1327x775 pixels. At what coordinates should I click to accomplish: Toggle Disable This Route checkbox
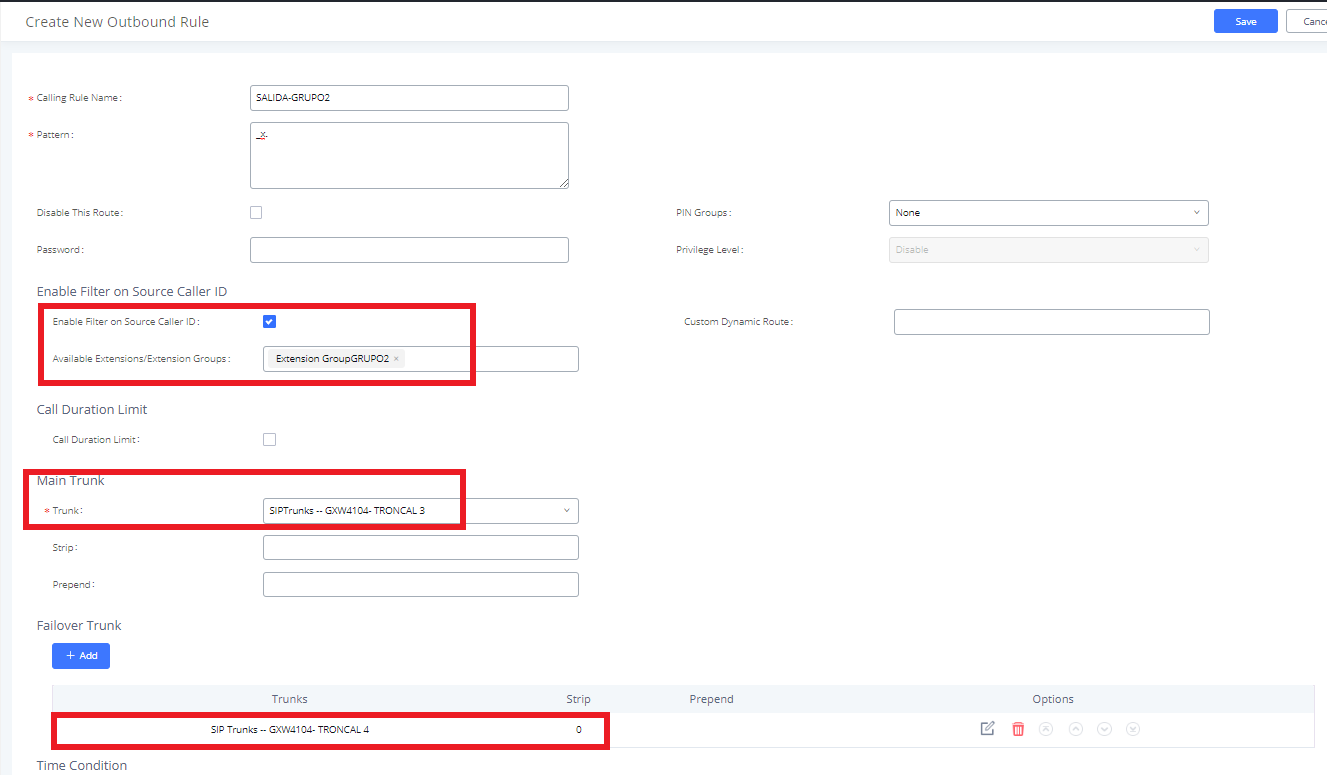[x=256, y=212]
